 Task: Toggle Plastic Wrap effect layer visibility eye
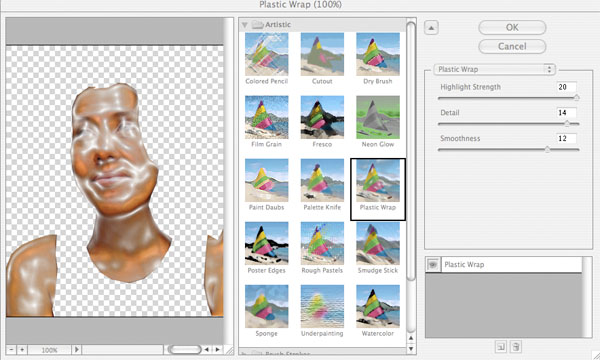[433, 264]
